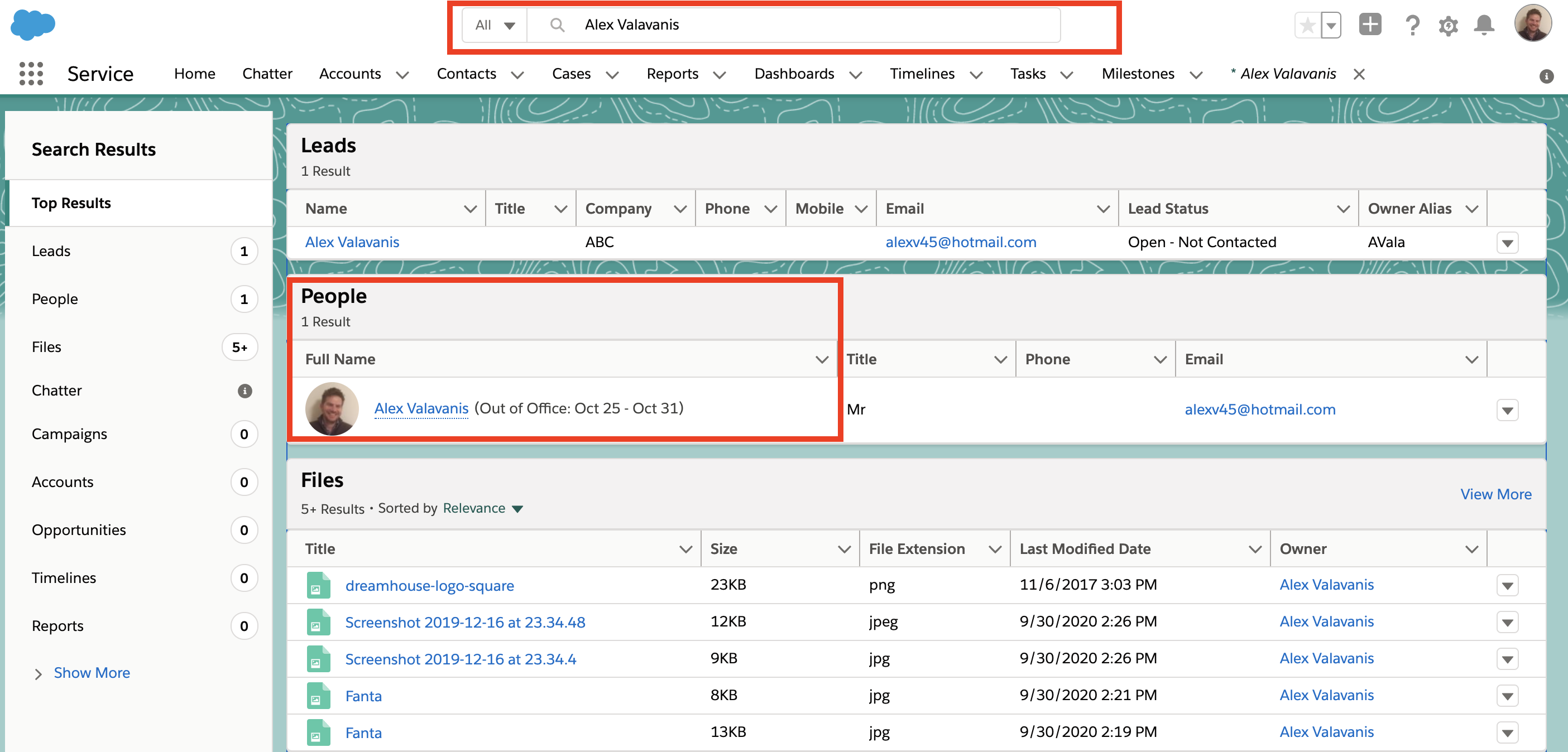Expand the Accounts nav dropdown chevron

click(402, 75)
